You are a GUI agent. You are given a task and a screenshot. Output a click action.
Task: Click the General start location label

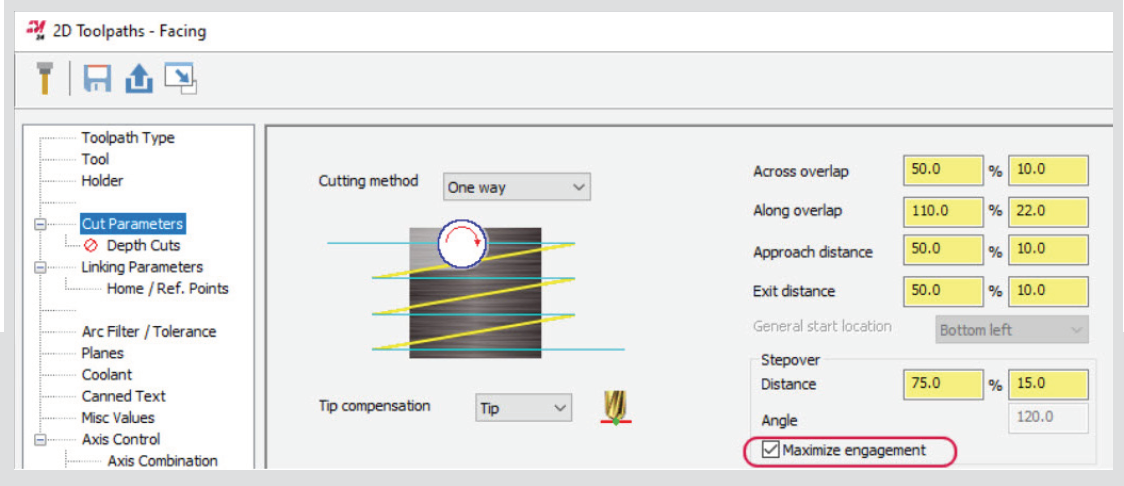click(x=822, y=326)
